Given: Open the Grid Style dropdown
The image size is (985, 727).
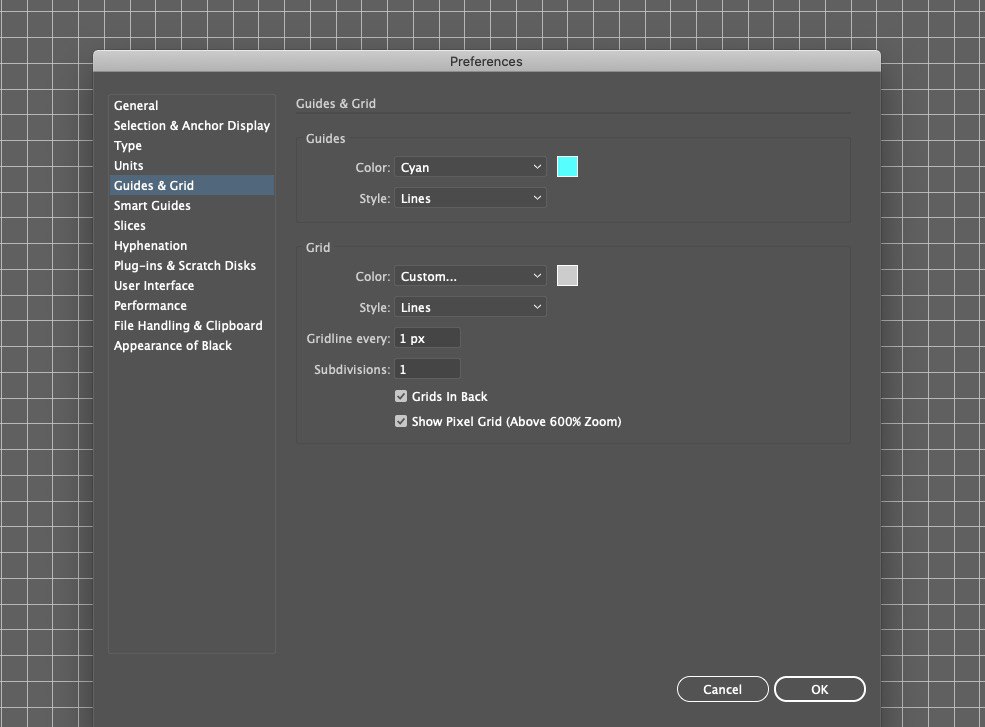Looking at the screenshot, I should [470, 307].
